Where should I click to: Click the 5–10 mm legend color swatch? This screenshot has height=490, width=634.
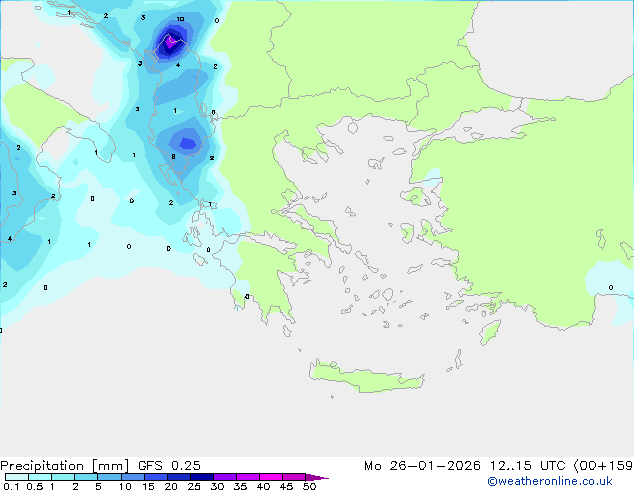[109, 477]
